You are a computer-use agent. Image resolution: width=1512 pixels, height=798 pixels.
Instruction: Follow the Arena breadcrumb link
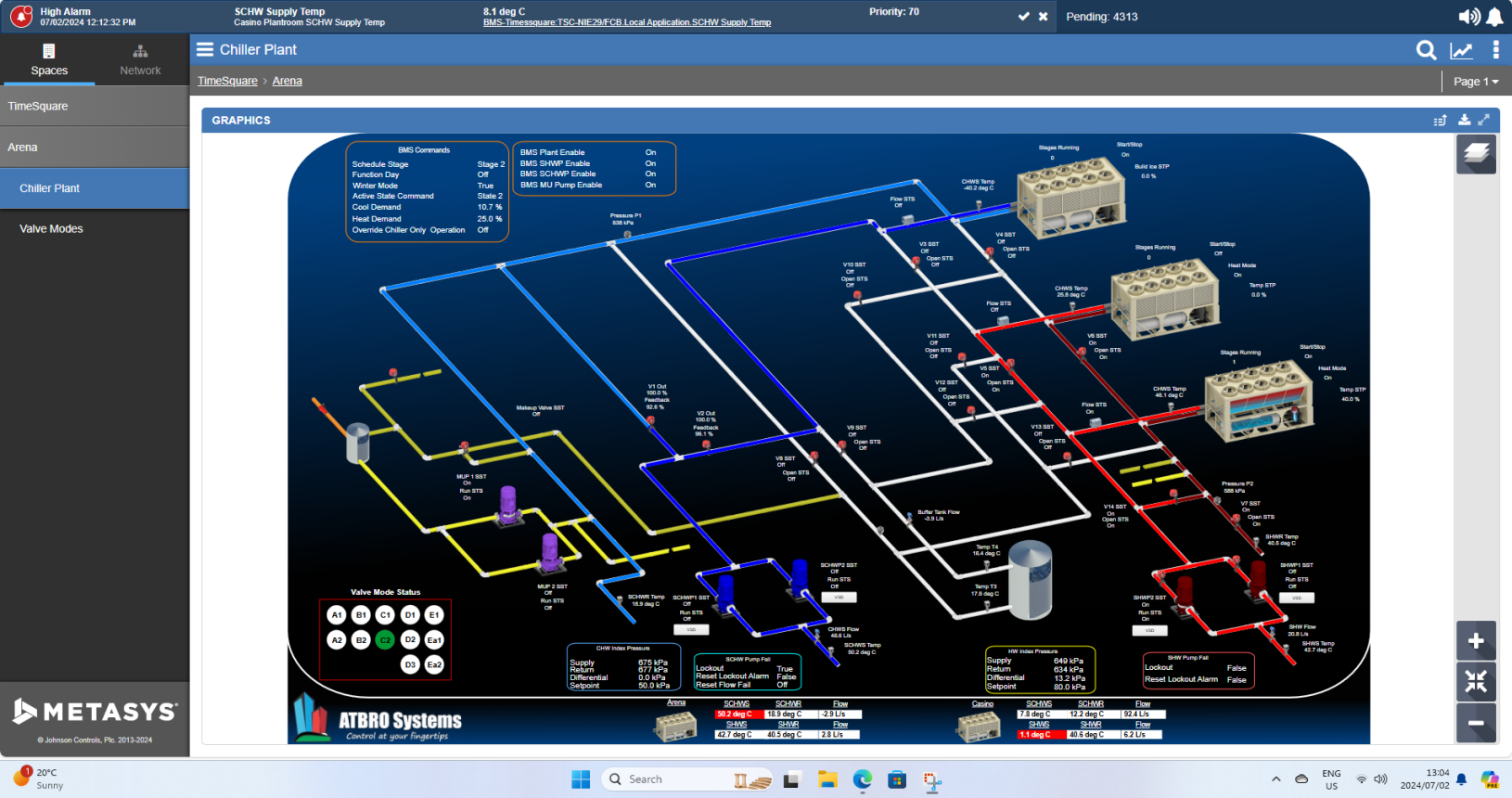[288, 82]
